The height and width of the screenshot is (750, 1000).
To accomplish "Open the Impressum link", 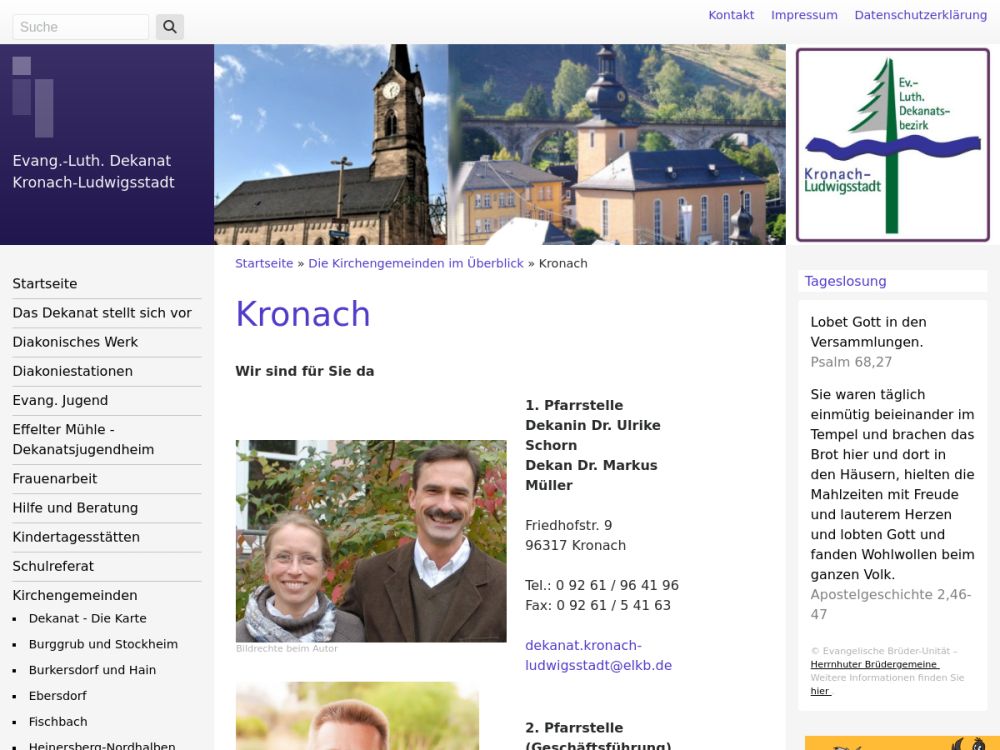I will [804, 15].
